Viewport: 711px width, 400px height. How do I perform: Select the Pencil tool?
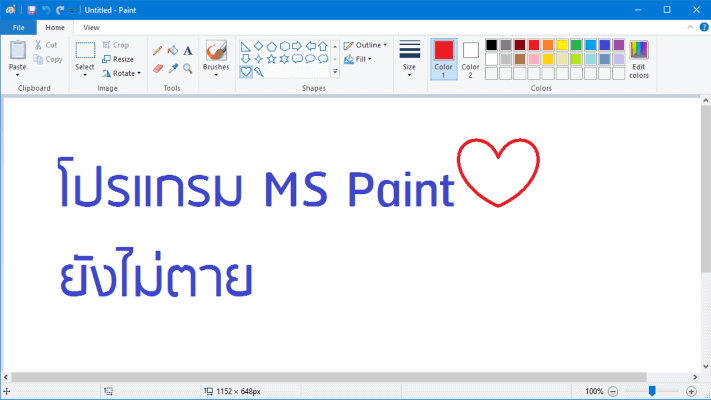tap(157, 49)
